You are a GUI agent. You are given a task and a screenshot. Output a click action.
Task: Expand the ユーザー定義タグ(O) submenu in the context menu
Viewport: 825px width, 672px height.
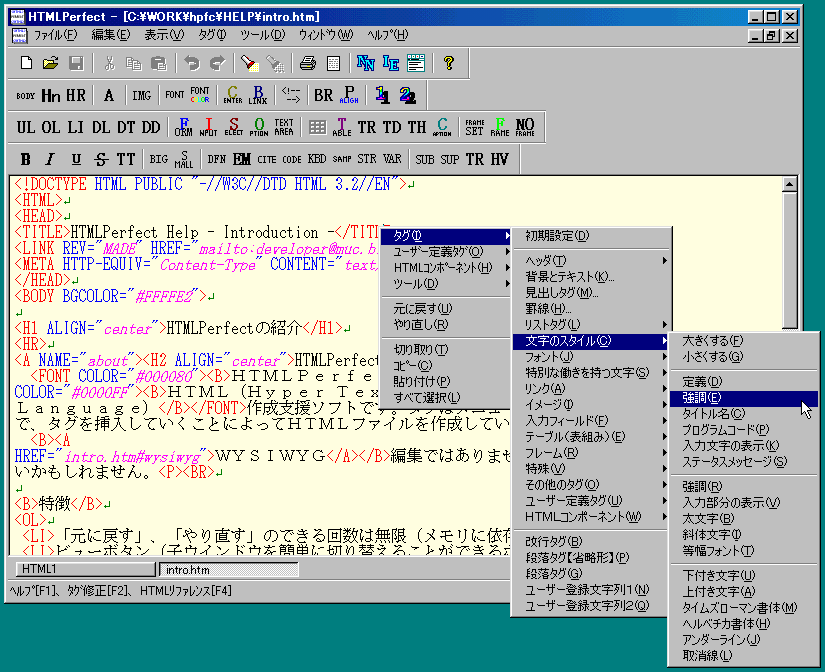pos(445,252)
